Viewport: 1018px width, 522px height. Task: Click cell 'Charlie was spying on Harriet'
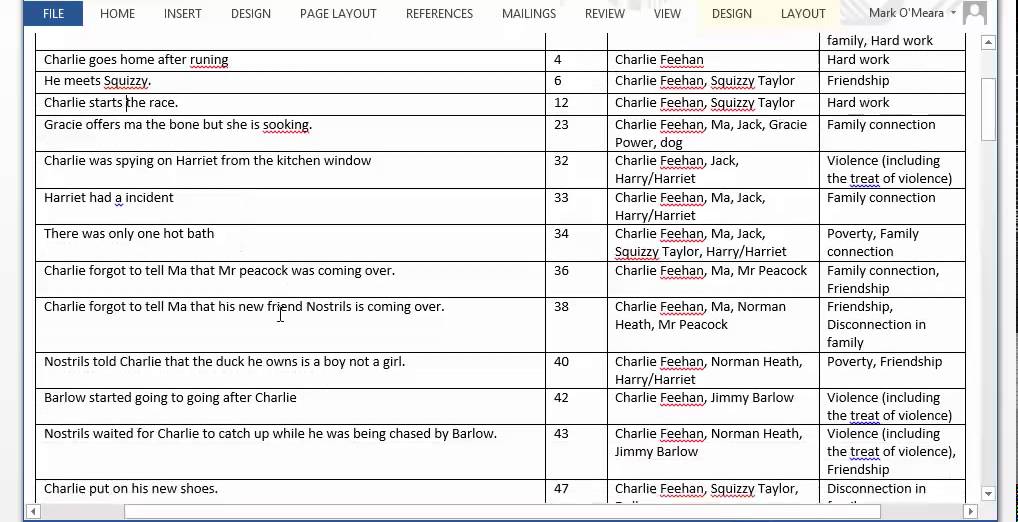(291, 169)
